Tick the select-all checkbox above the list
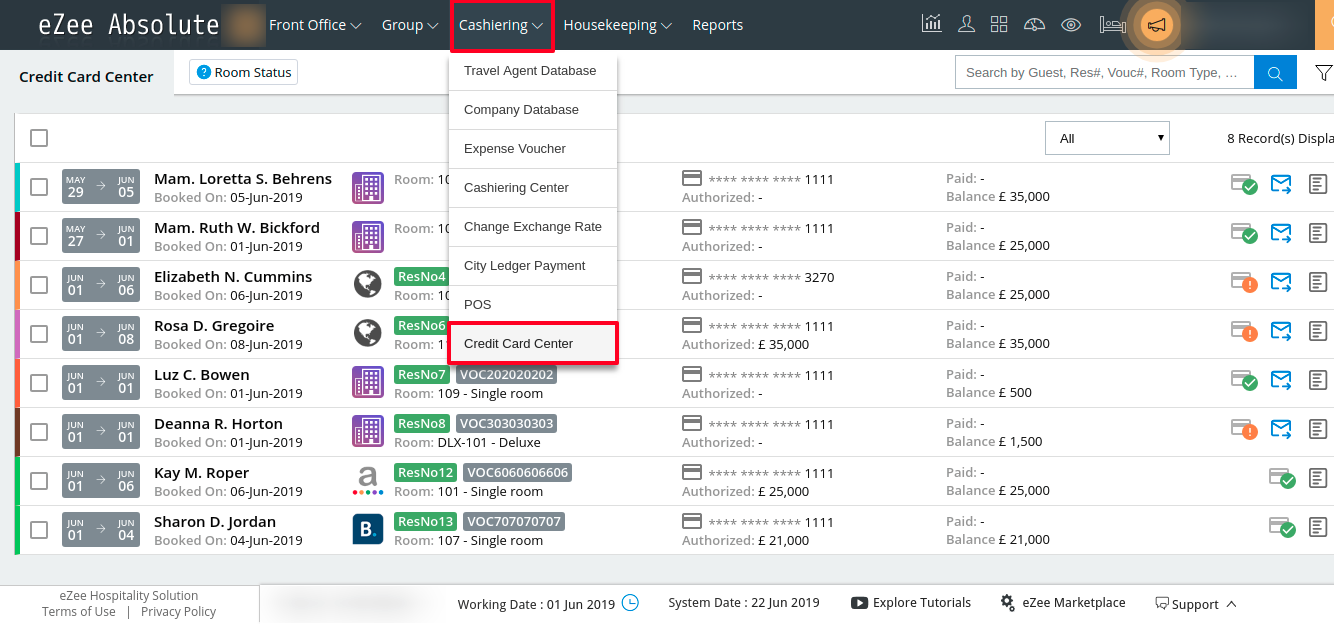The image size is (1334, 624). (x=39, y=138)
